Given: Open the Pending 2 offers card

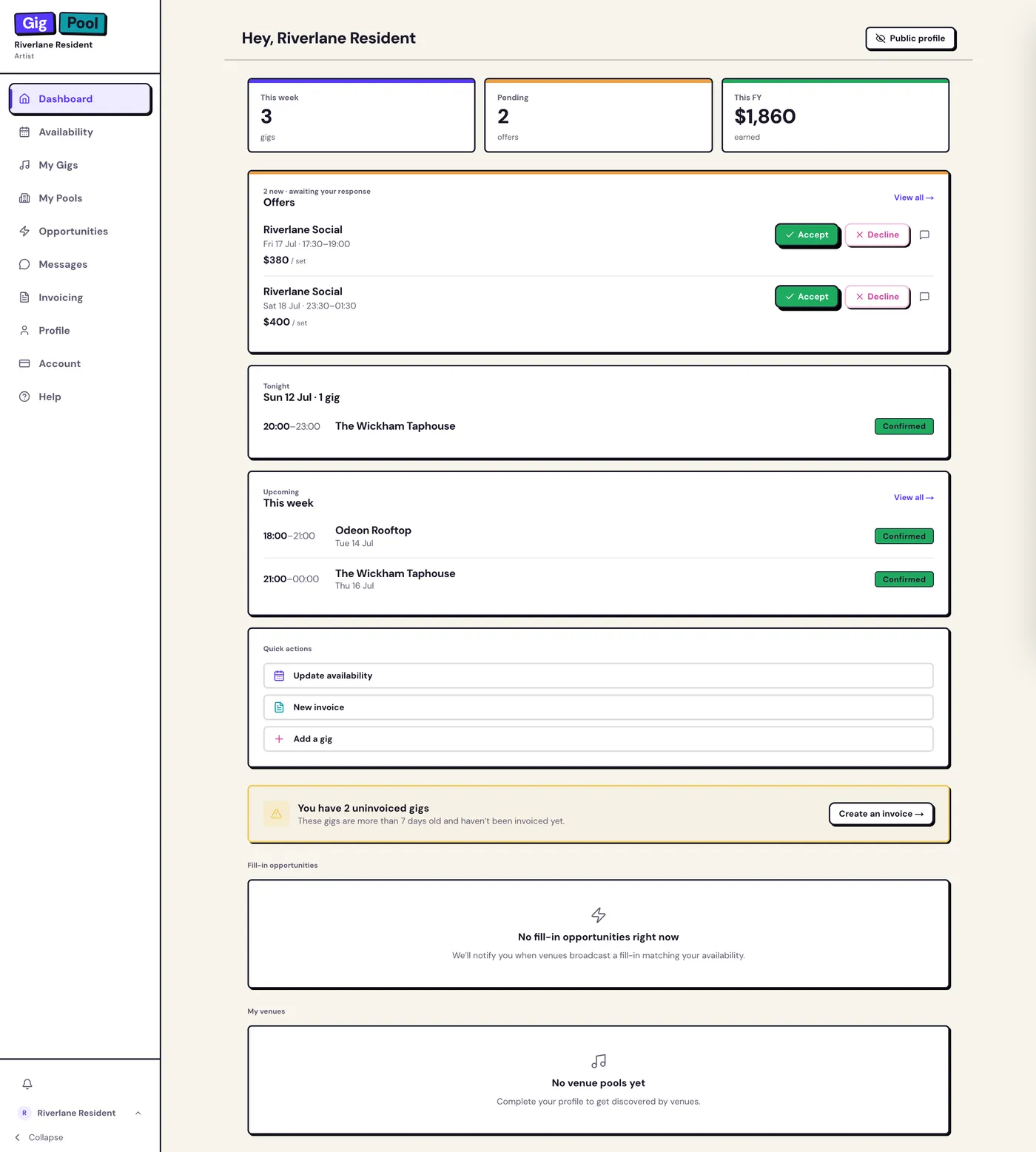Looking at the screenshot, I should click(x=598, y=115).
